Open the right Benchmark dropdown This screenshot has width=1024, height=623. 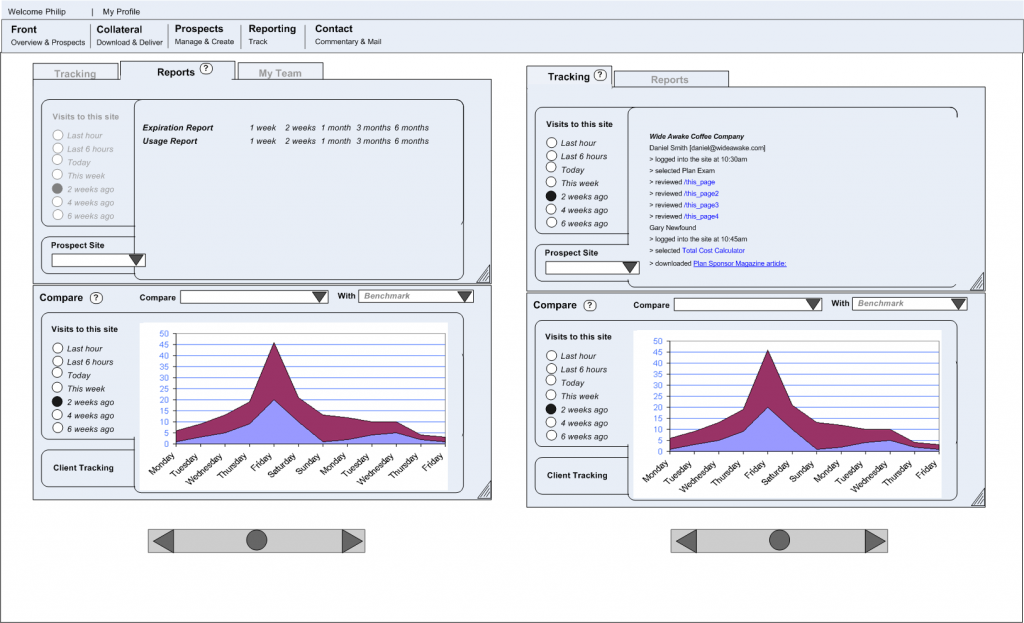[x=958, y=304]
